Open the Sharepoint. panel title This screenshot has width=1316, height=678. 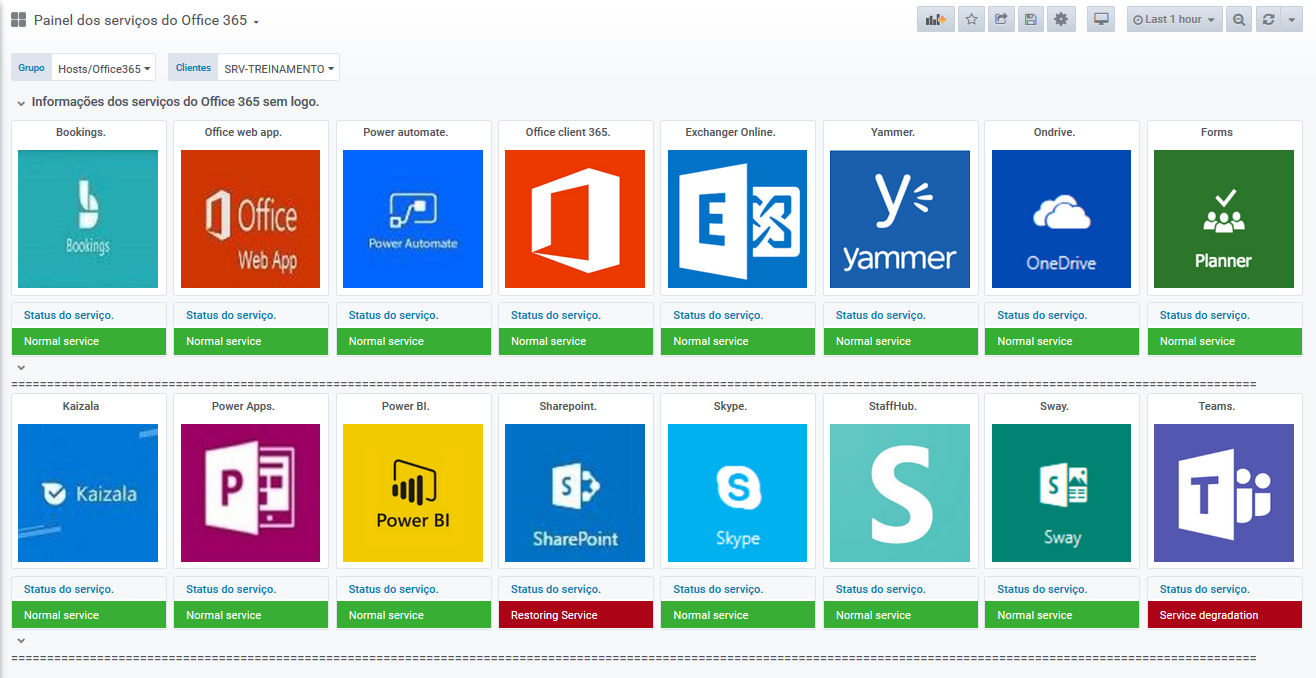pyautogui.click(x=568, y=406)
